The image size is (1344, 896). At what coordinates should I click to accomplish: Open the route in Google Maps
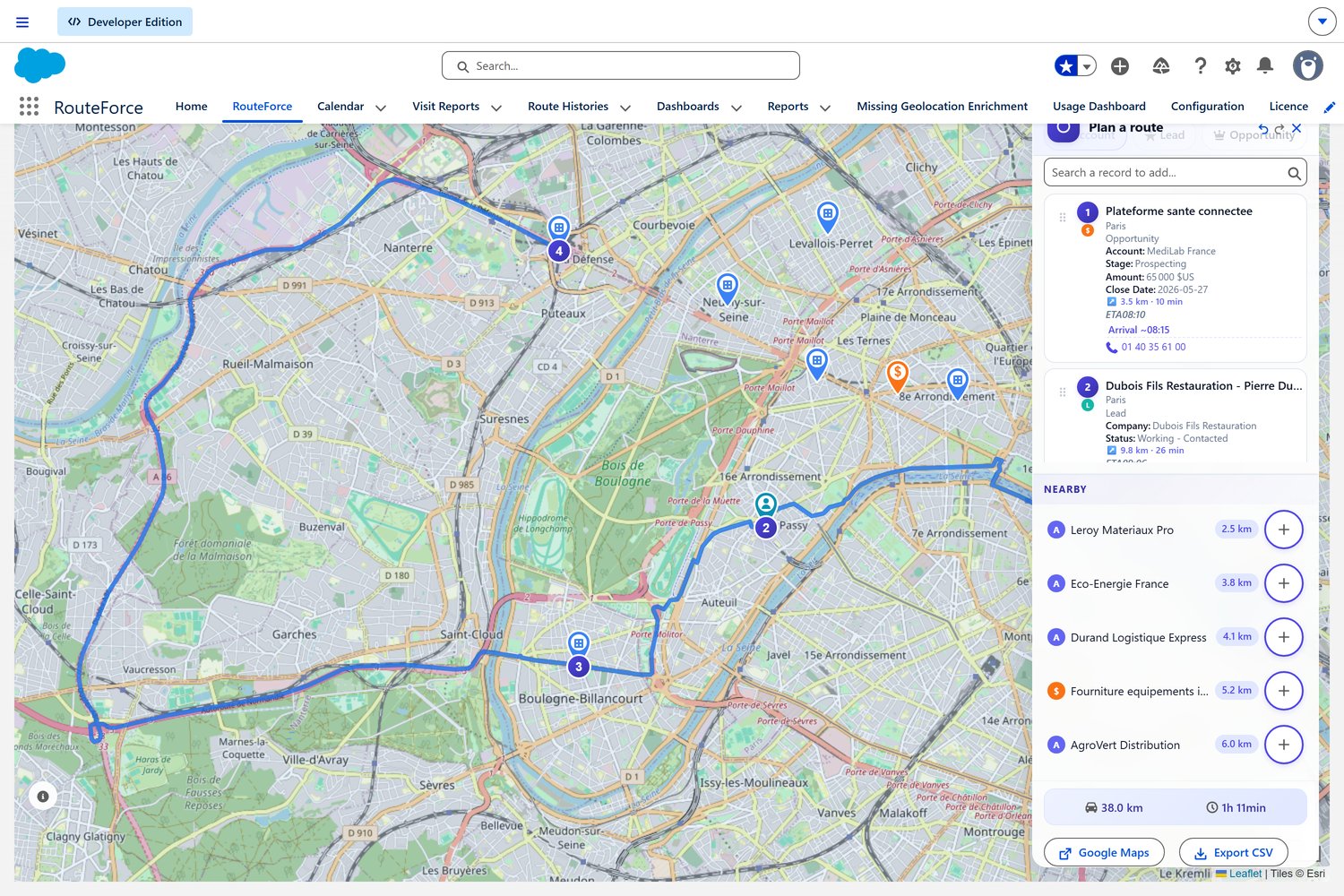[x=1104, y=852]
